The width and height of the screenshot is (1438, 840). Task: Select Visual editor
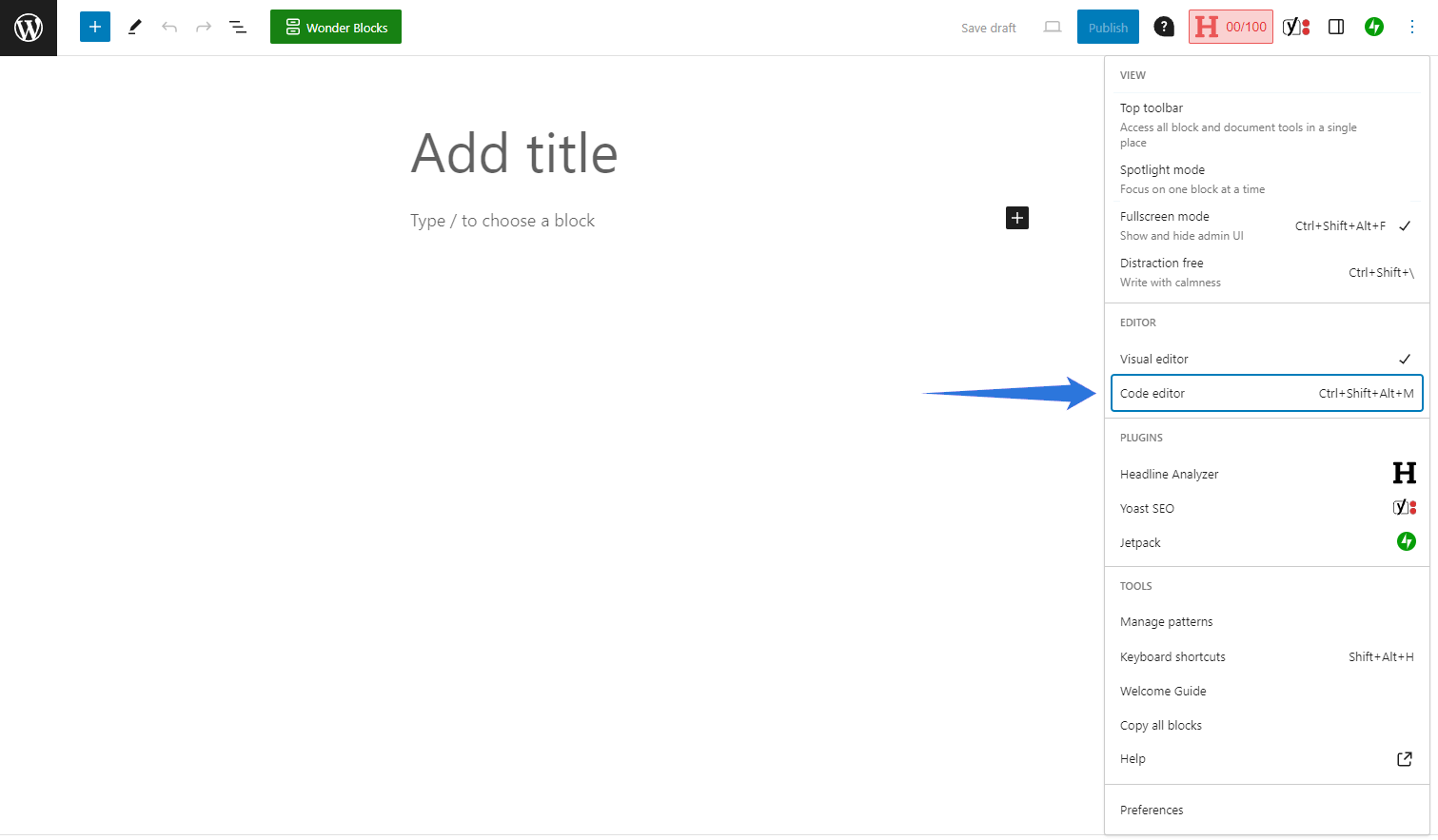[x=1267, y=359]
